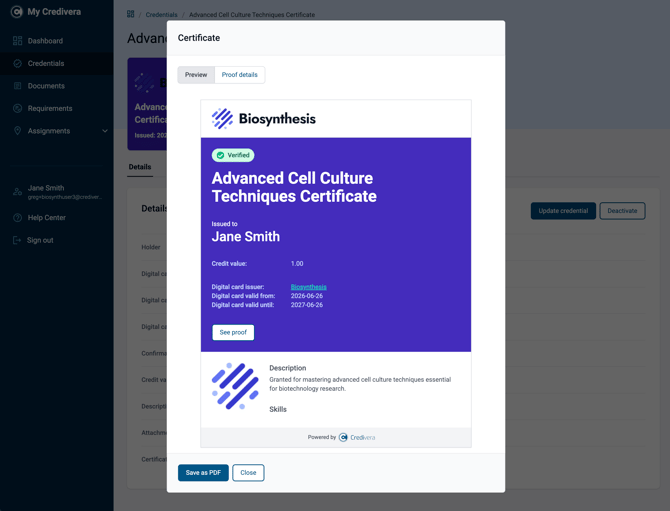Click the Deactivate button in background
The image size is (670, 511).
622,211
